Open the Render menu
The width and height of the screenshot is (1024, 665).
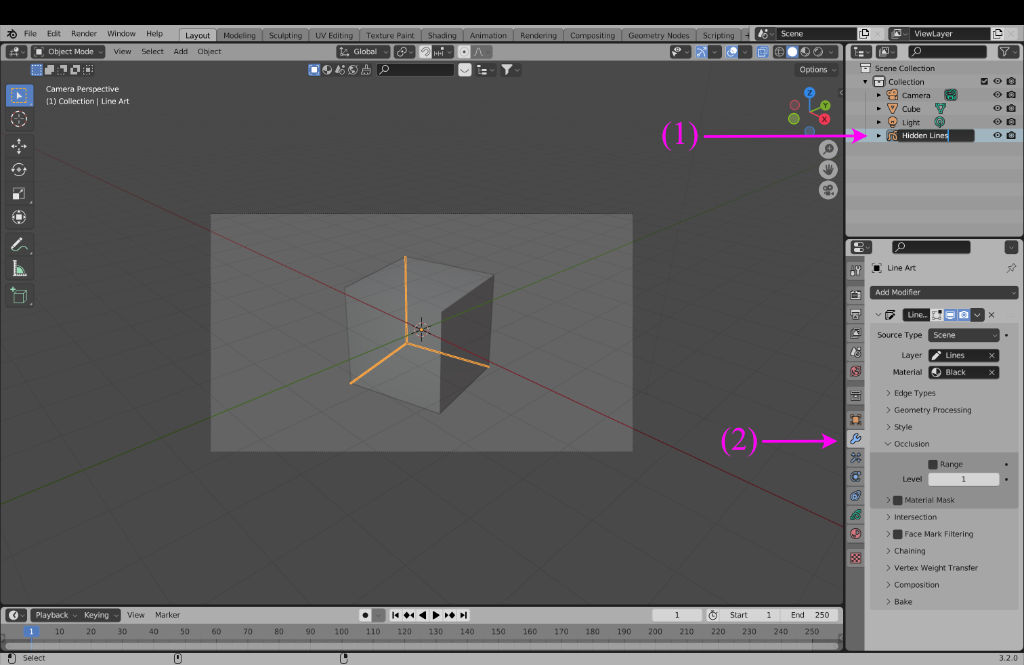tap(84, 34)
